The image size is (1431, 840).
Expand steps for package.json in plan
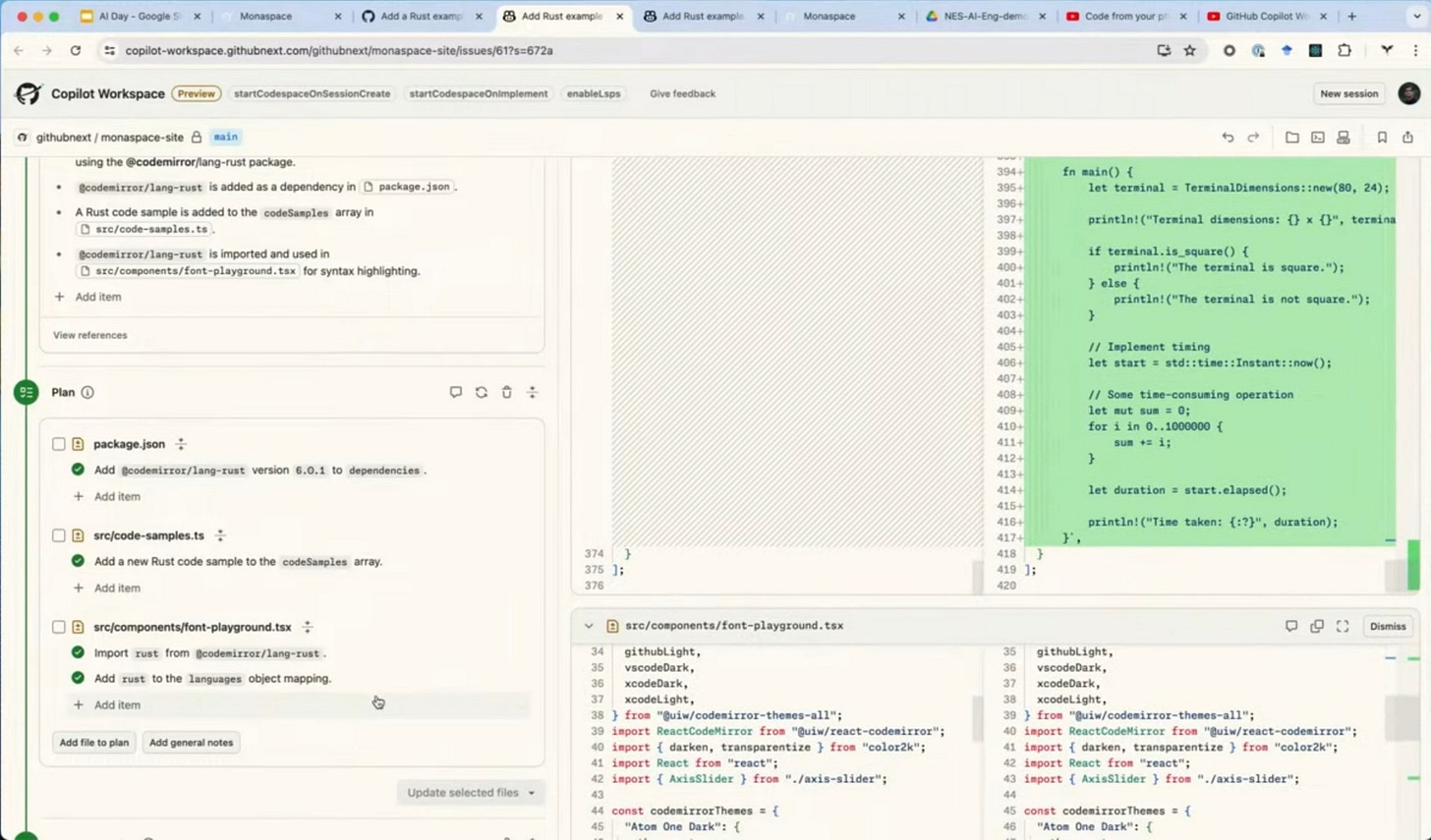click(x=181, y=444)
